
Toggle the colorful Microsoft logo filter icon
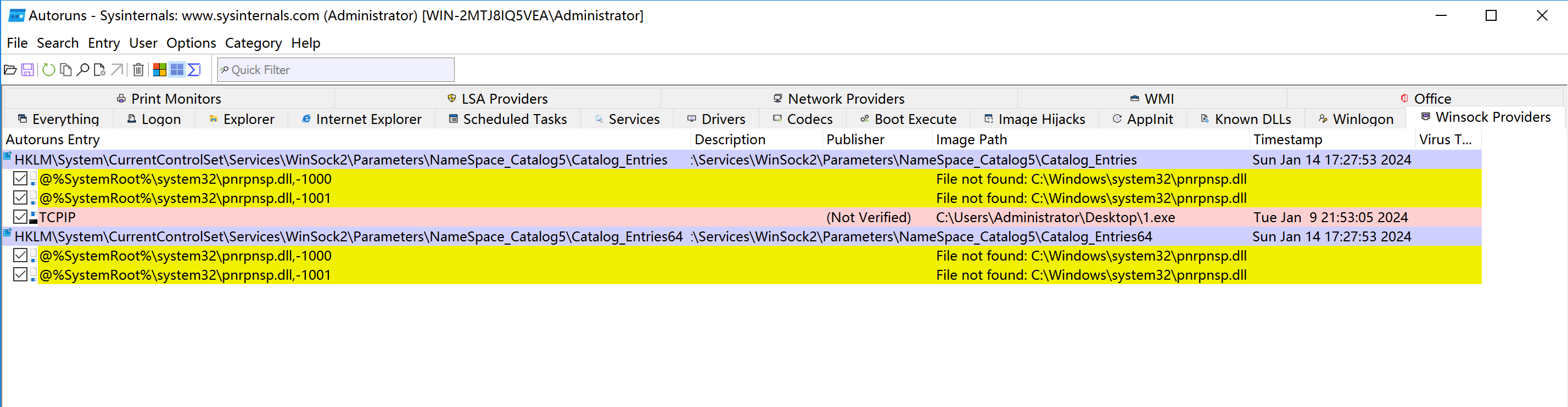[x=159, y=70]
